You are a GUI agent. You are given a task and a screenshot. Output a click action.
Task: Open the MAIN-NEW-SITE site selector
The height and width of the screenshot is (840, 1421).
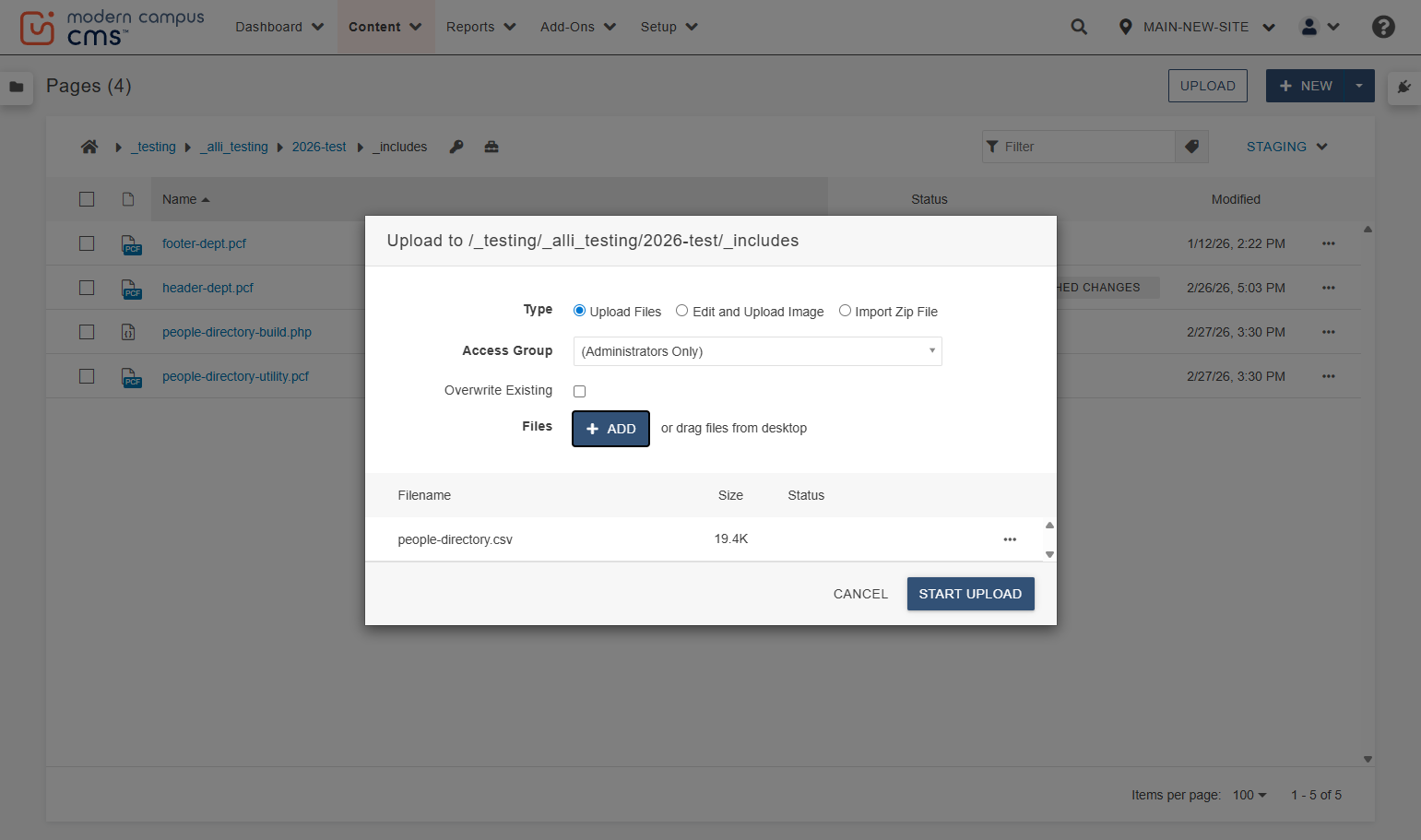tap(1196, 27)
